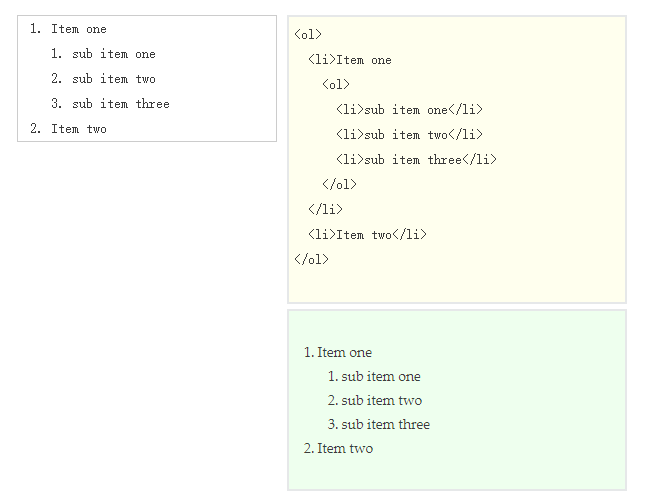Click the '<li>Item one' code line
The image size is (645, 503).
point(350,60)
